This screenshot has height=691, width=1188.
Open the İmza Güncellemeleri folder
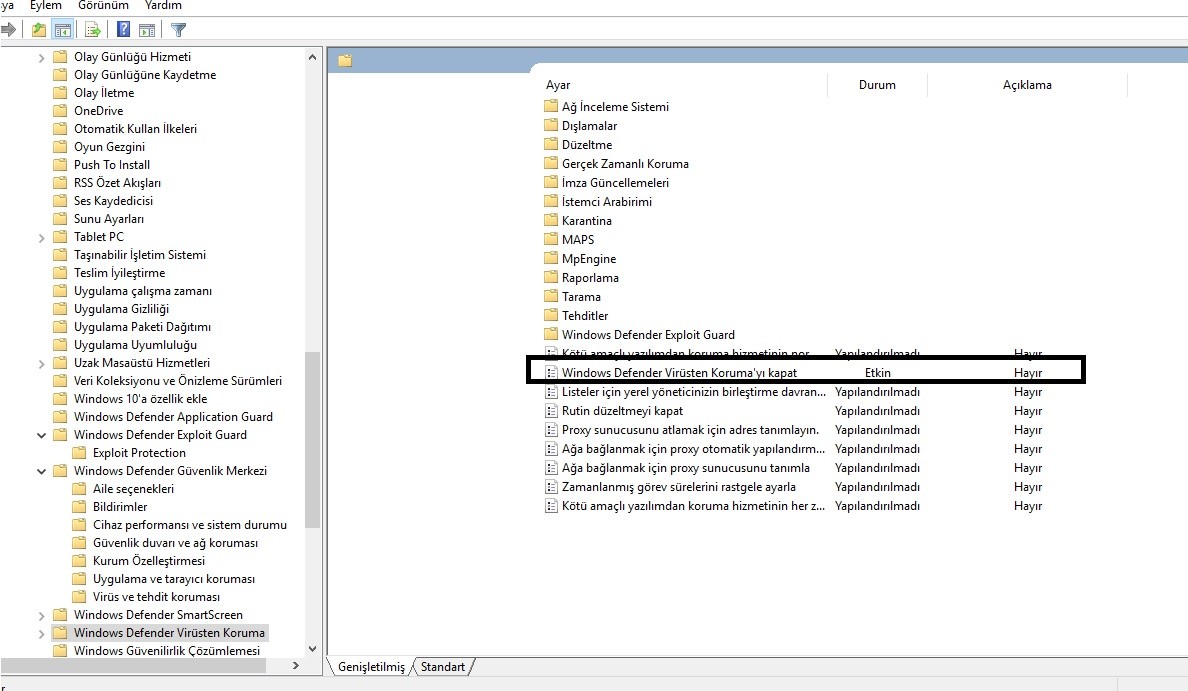coord(615,183)
